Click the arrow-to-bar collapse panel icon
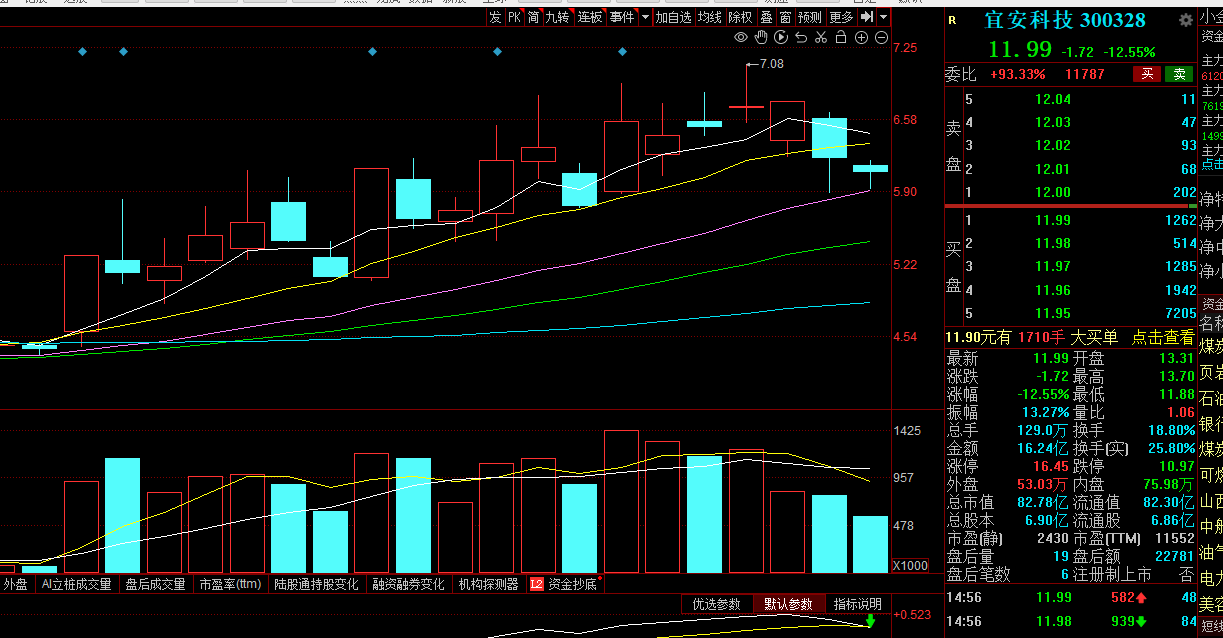The width and height of the screenshot is (1223, 638). (867, 17)
